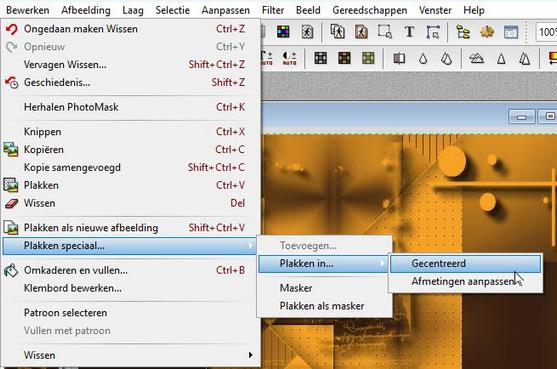The width and height of the screenshot is (557, 369).
Task: Click the green grid filter icon
Action: point(368,58)
